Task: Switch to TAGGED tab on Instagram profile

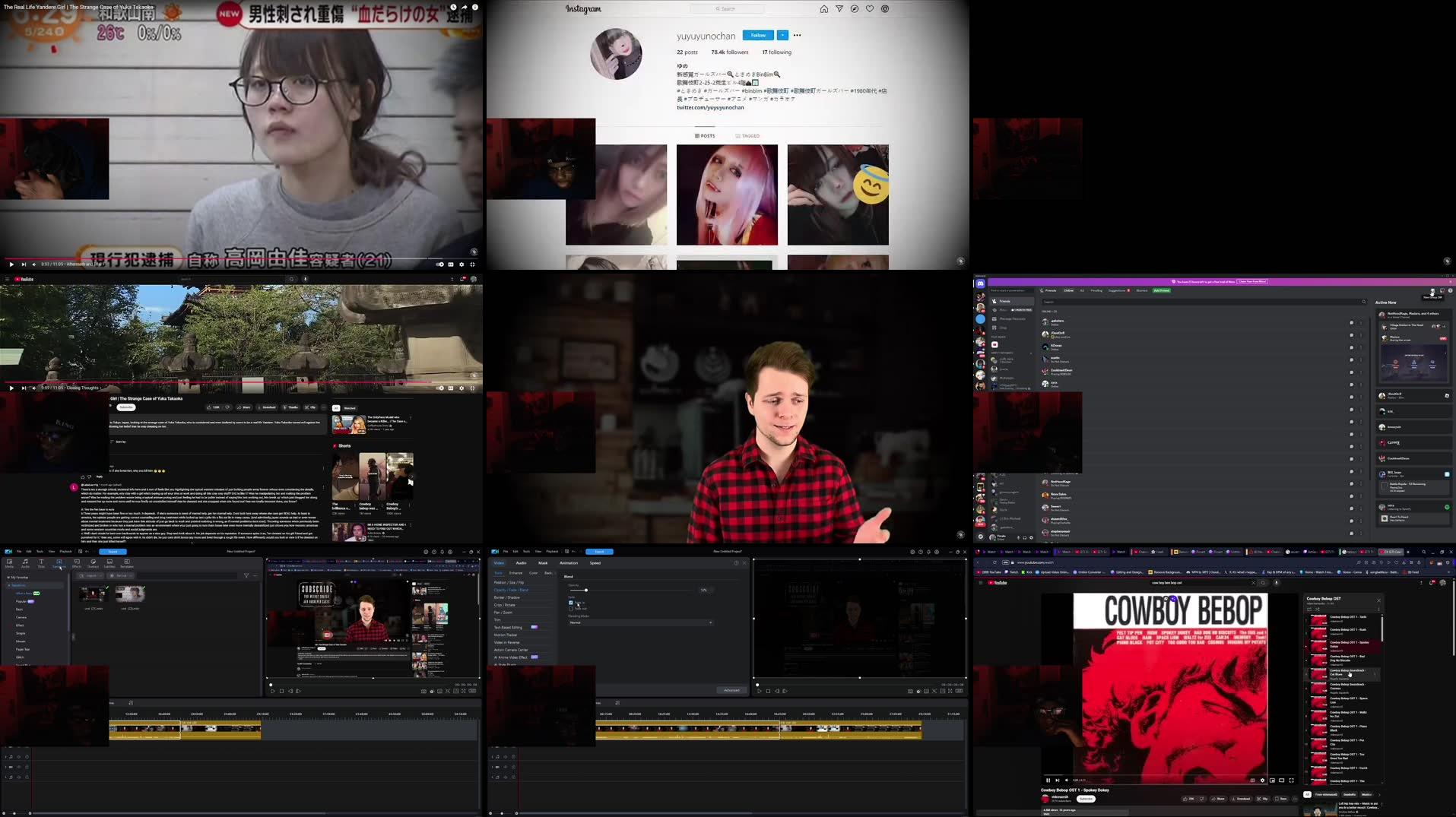Action: coord(747,136)
